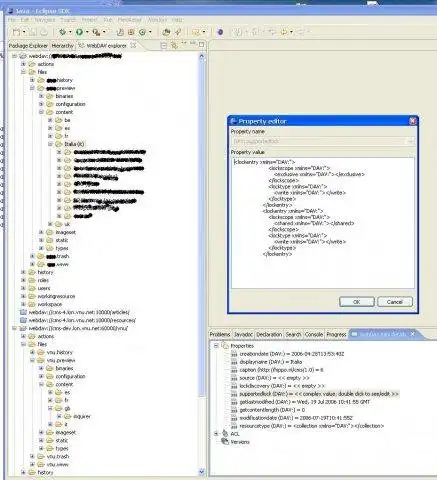Image resolution: width=437 pixels, height=480 pixels.
Task: Switch to the Progress tab
Action: click(336, 334)
